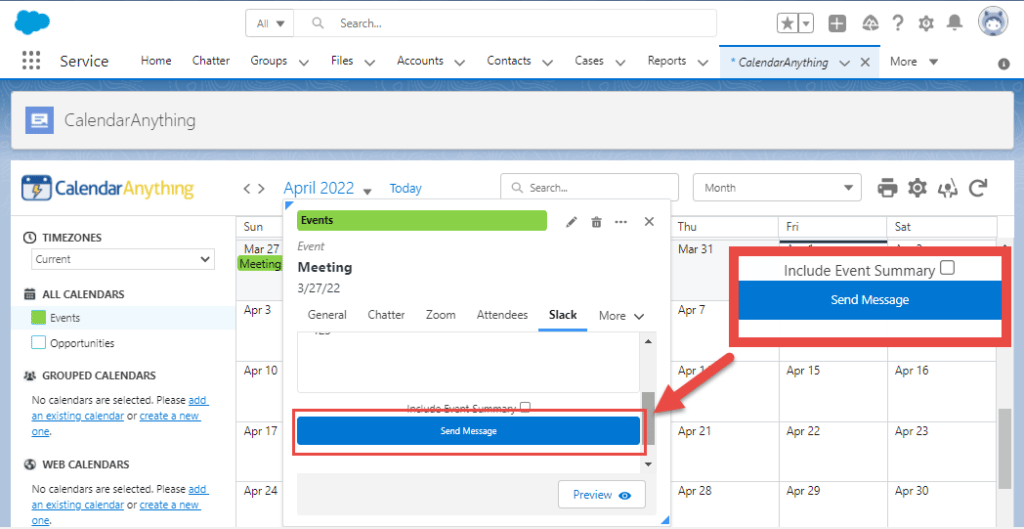Go to the Chatter navigation tab
Image resolution: width=1024 pixels, height=529 pixels.
click(x=211, y=61)
